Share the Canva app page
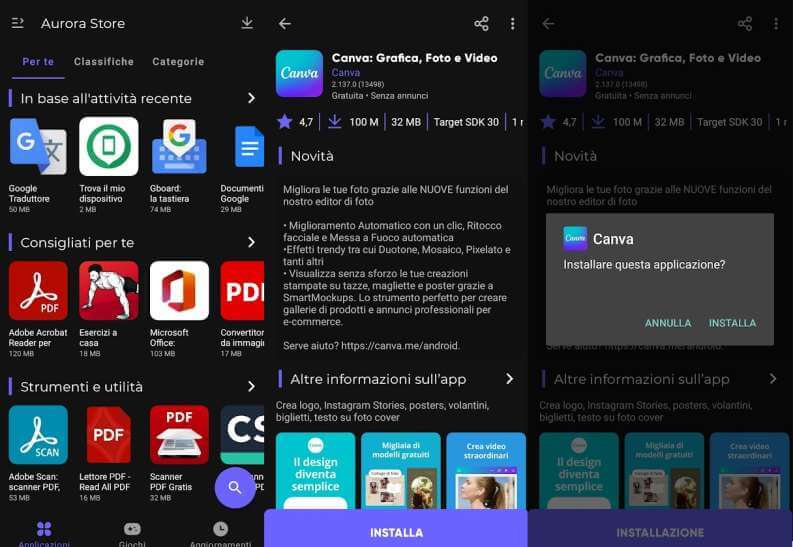Image resolution: width=793 pixels, height=547 pixels. pos(481,23)
